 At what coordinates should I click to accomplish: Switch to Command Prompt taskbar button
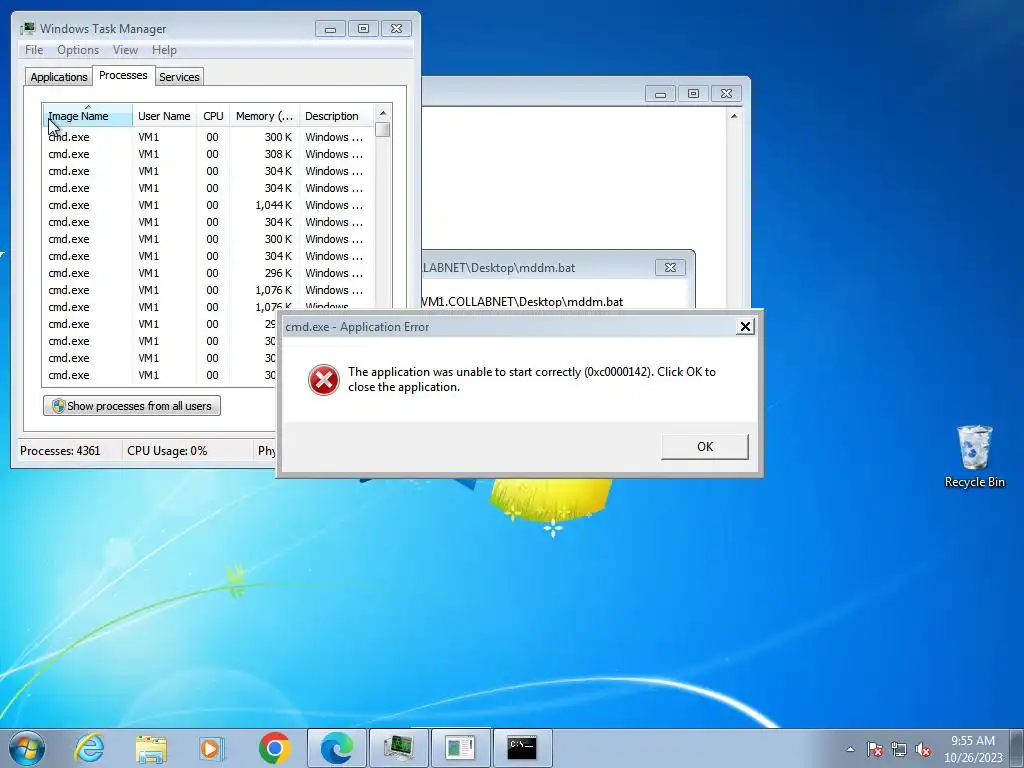(522, 748)
